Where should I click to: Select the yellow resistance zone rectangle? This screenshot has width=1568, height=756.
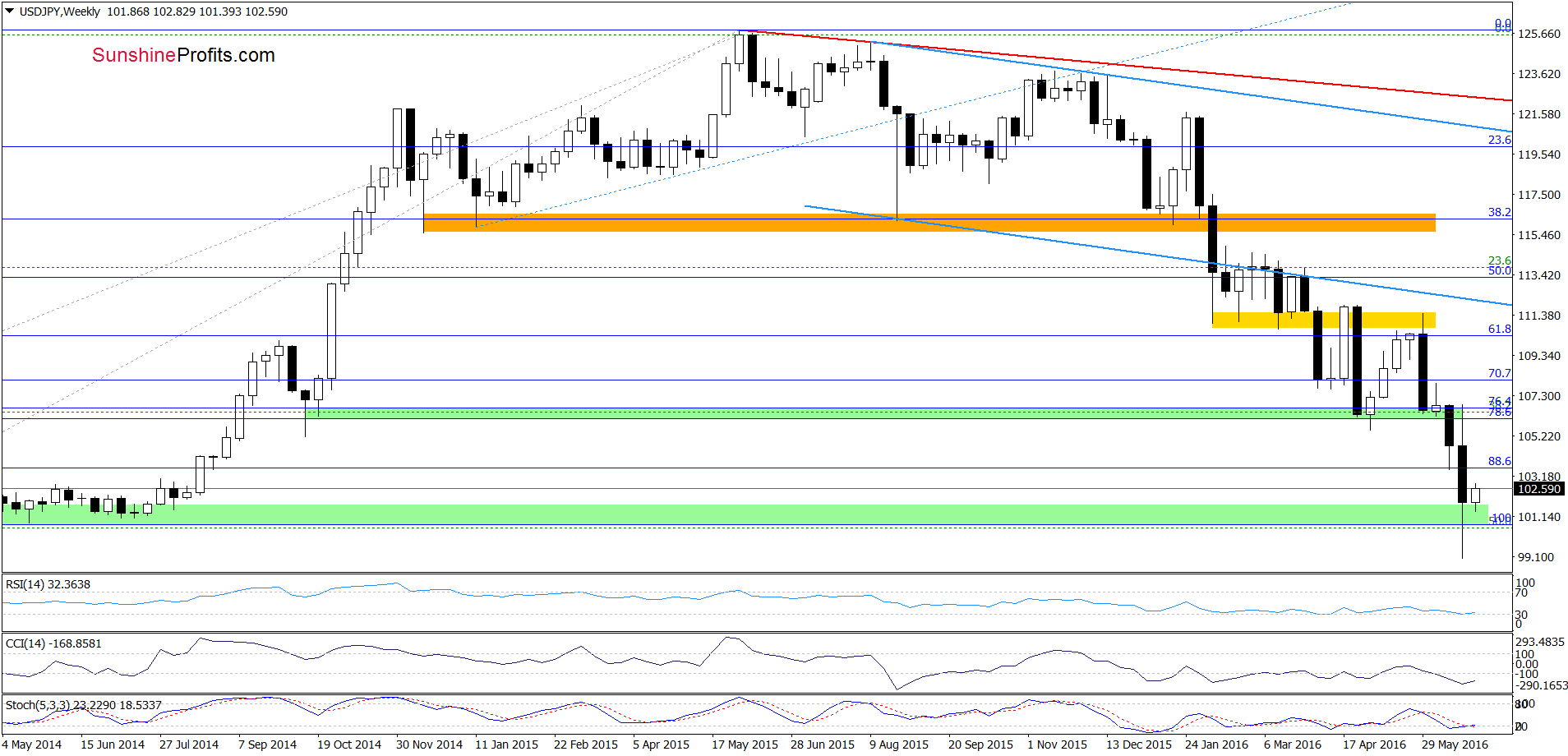1324,320
